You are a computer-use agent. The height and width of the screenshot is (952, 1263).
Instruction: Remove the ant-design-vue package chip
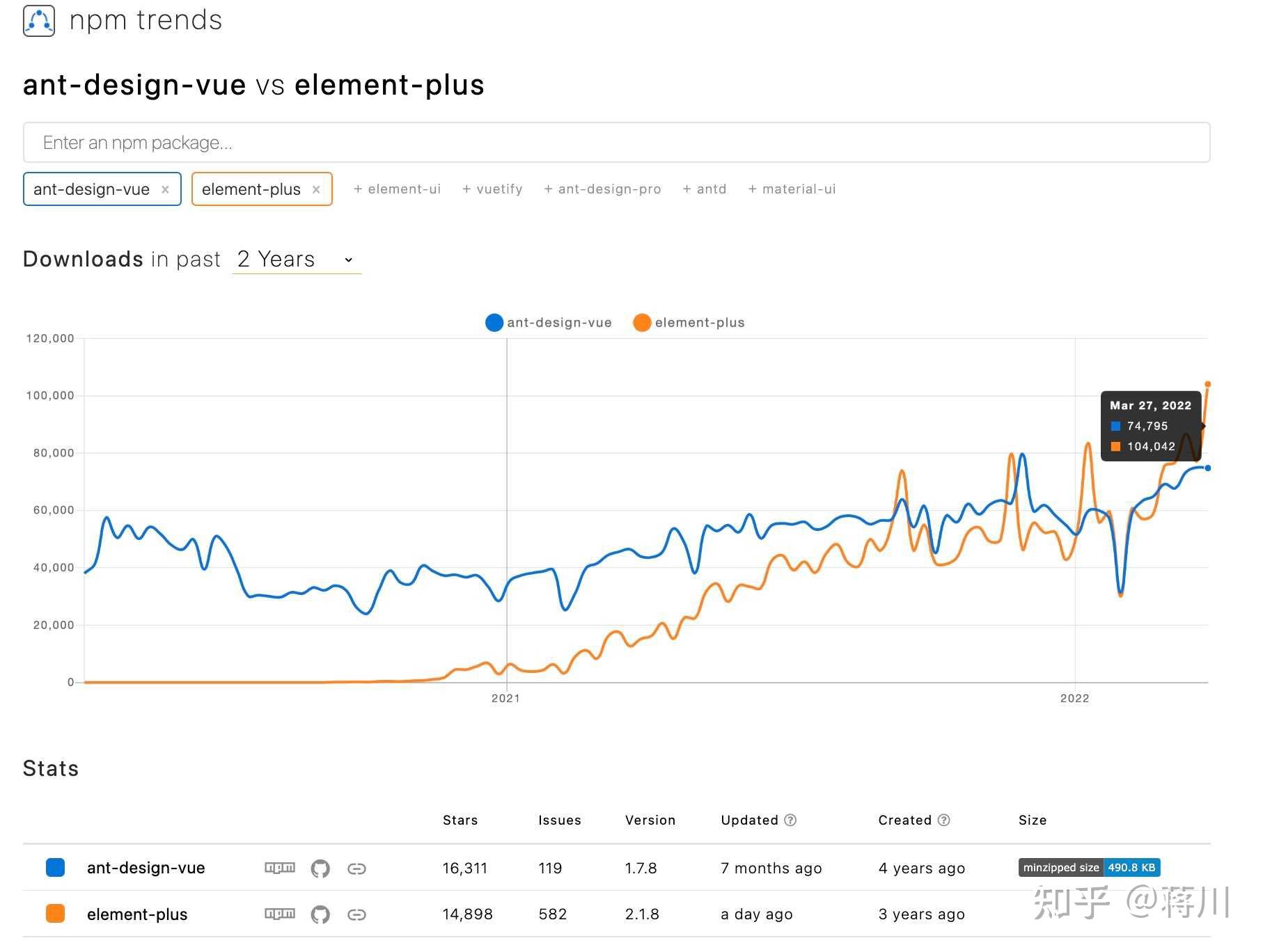click(x=166, y=189)
